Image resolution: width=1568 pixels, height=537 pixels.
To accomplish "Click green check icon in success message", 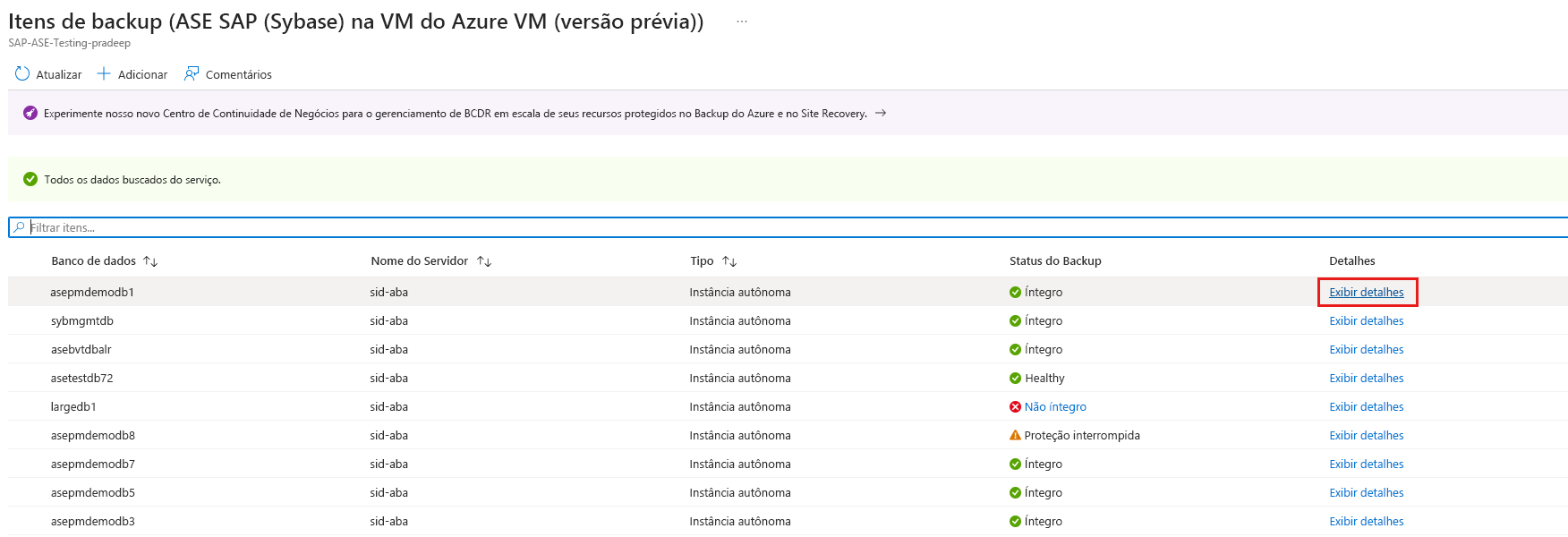I will click(30, 179).
